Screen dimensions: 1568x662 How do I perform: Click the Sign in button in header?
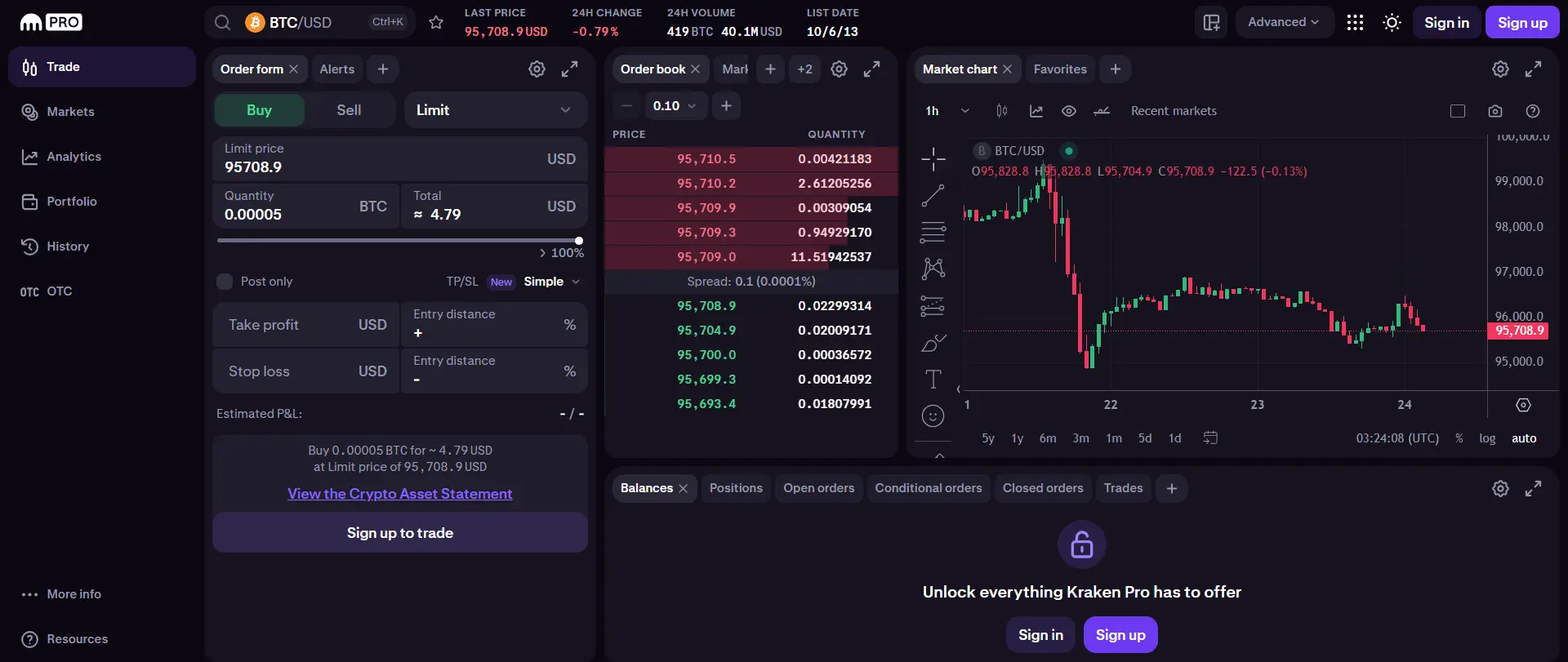coord(1446,22)
